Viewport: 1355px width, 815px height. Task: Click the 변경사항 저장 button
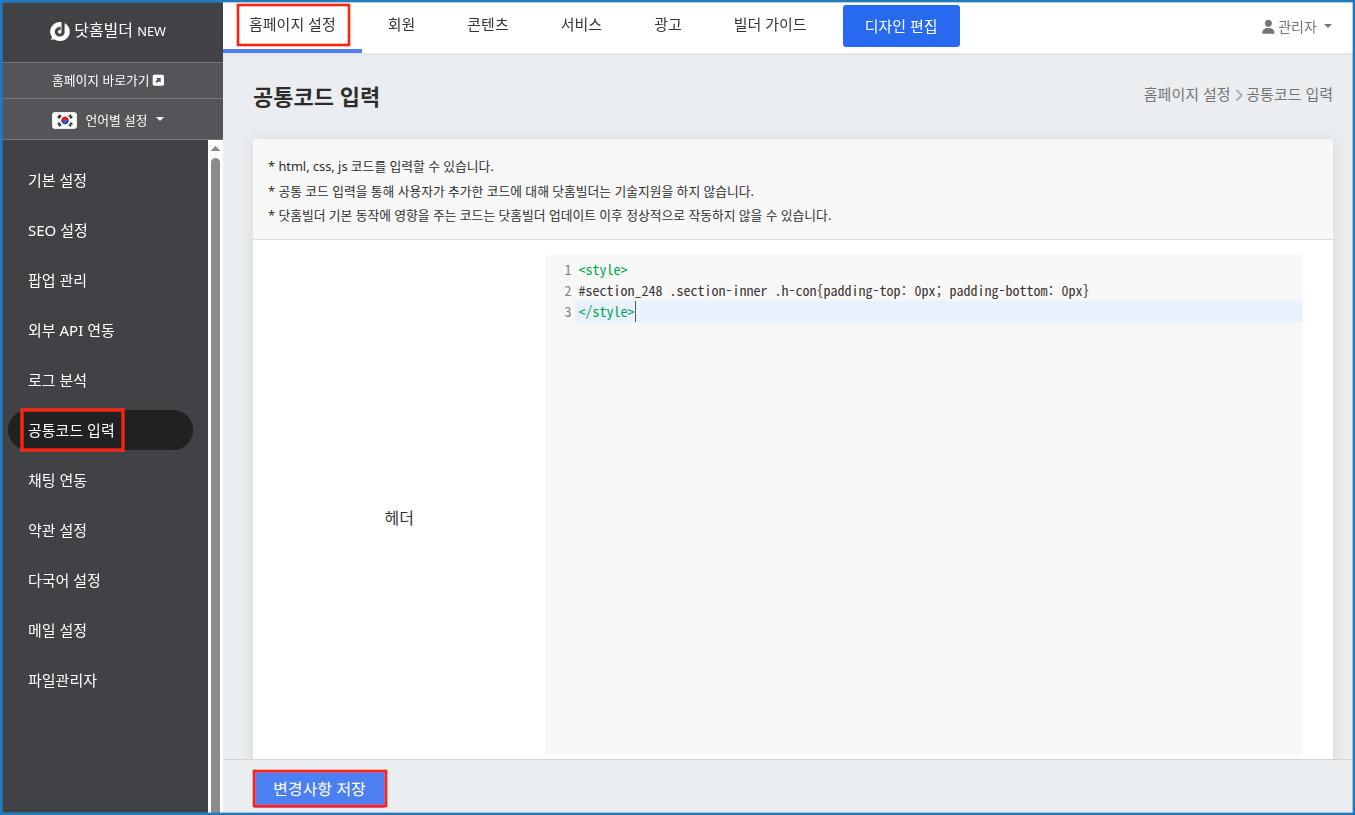pyautogui.click(x=319, y=788)
